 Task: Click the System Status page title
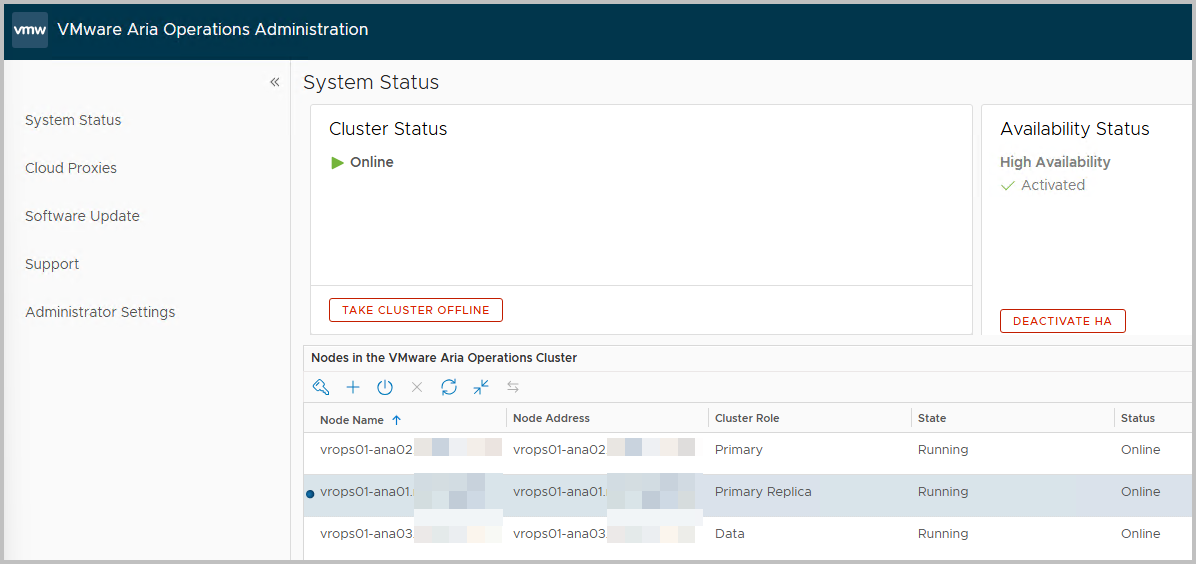371,82
